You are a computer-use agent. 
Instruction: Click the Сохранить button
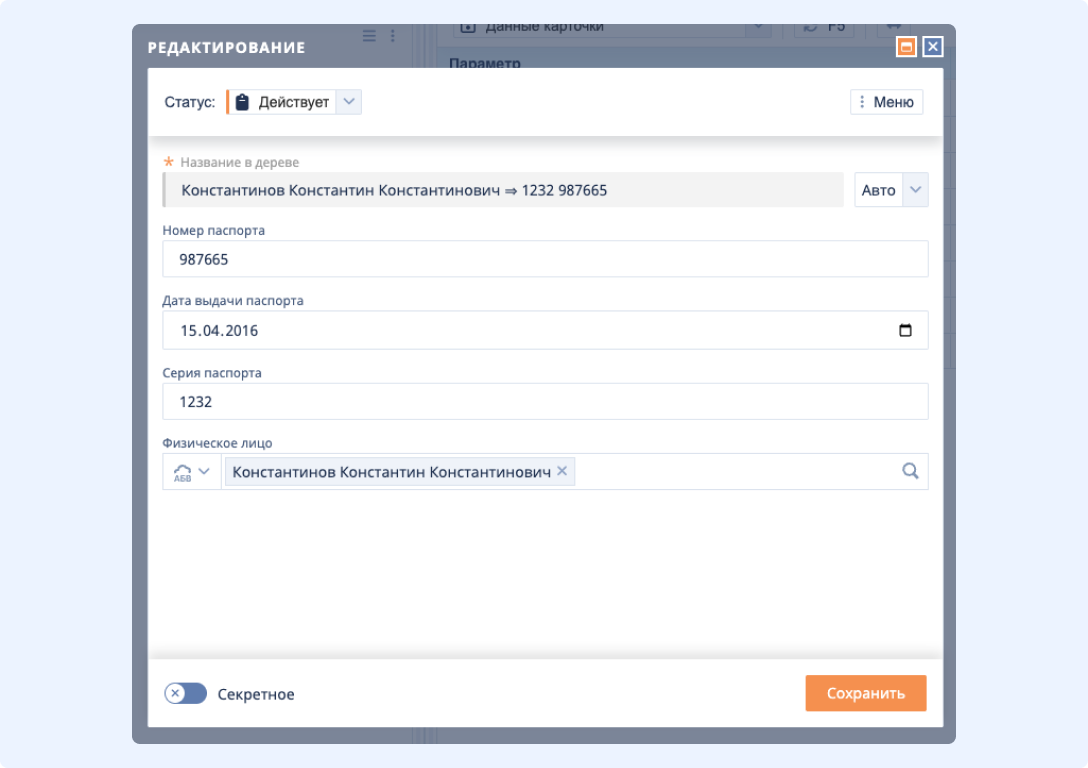866,693
